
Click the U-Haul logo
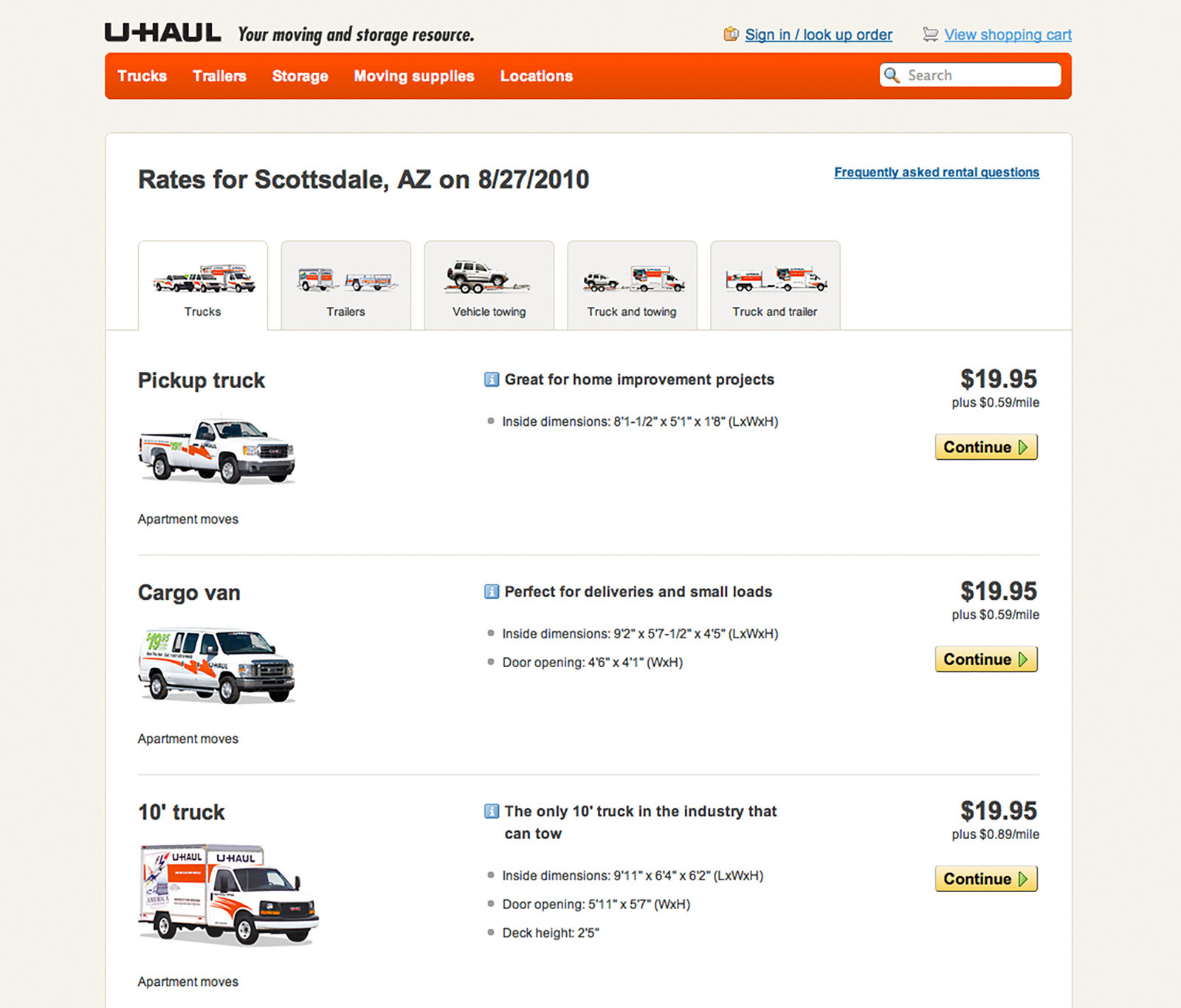pyautogui.click(x=162, y=33)
